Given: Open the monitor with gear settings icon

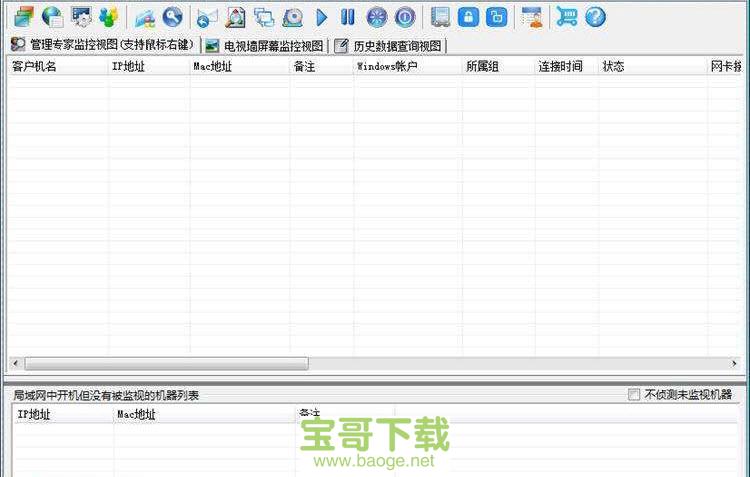Looking at the screenshot, I should click(x=81, y=17).
